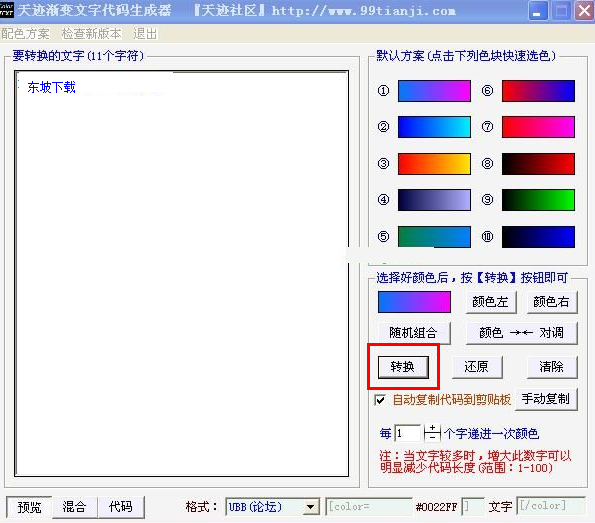Increase step count with plus stepper
Viewport: 595px width, 523px height.
pos(432,428)
